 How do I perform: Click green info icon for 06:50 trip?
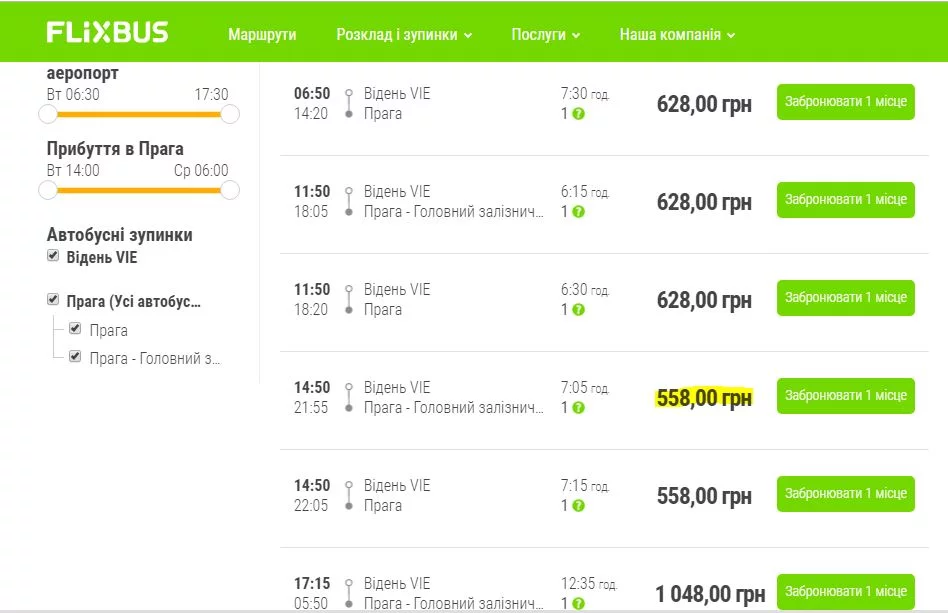coord(579,114)
